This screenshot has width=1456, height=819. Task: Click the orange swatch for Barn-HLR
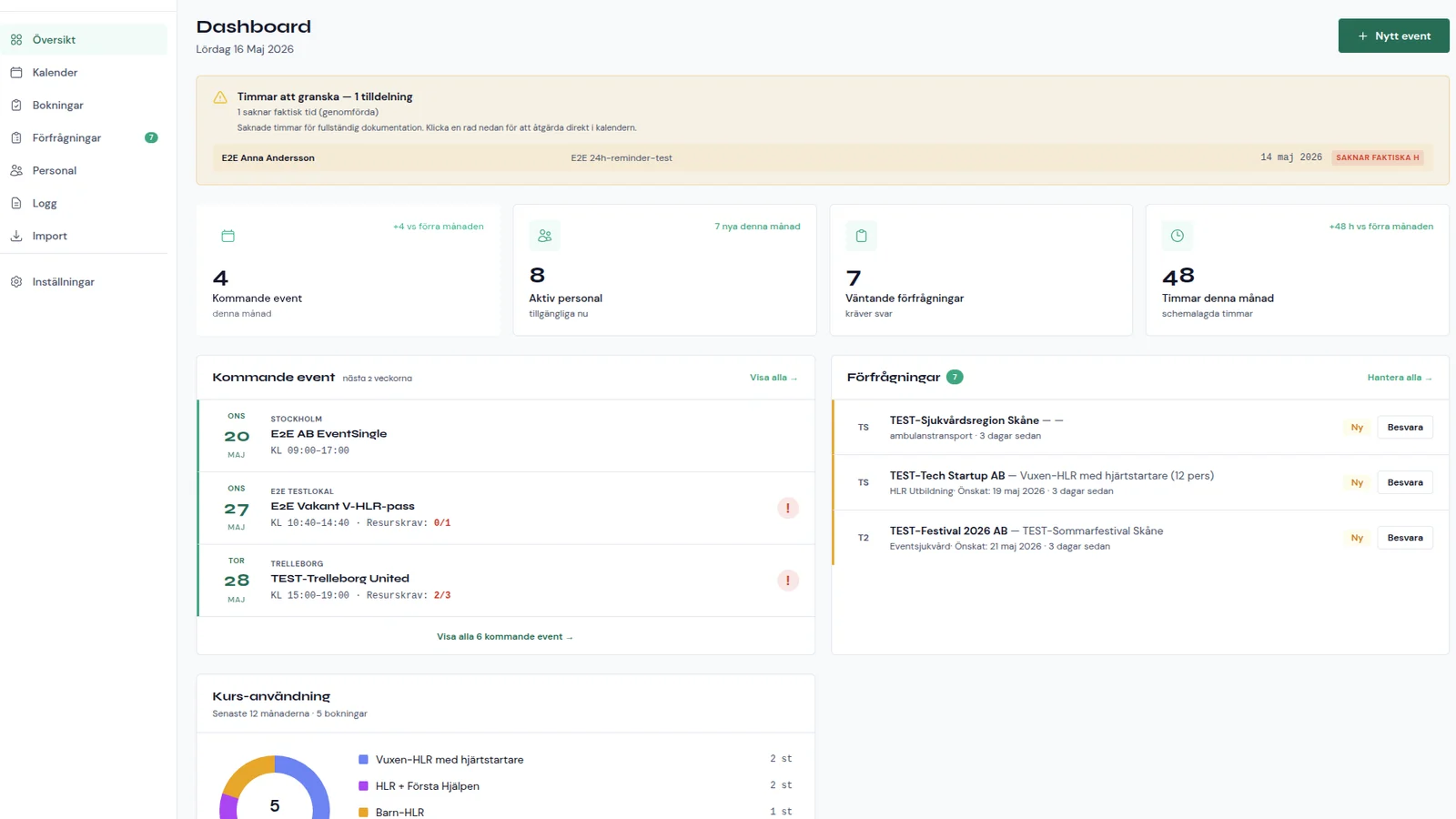(363, 813)
